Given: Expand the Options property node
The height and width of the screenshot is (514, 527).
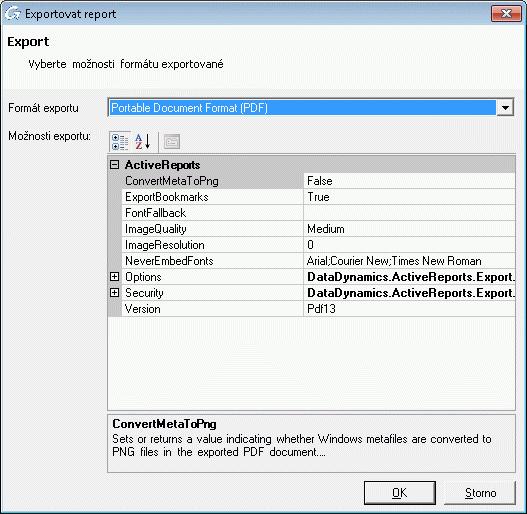Looking at the screenshot, I should click(x=114, y=276).
